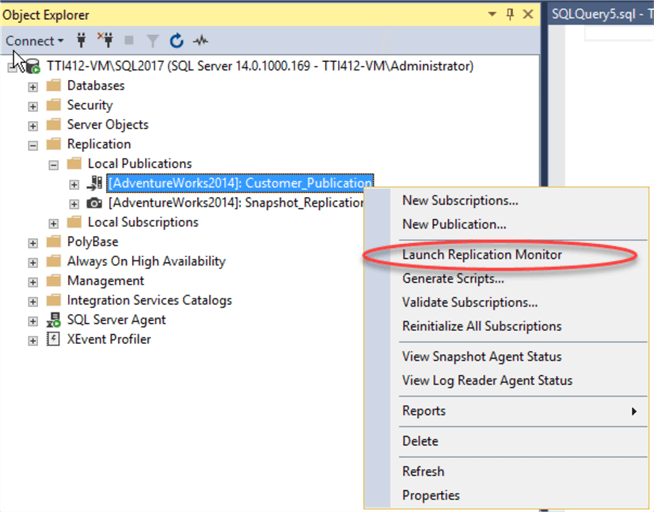Click the Integration Services Catalogs folder icon
Image resolution: width=654 pixels, height=512 pixels.
click(53, 300)
